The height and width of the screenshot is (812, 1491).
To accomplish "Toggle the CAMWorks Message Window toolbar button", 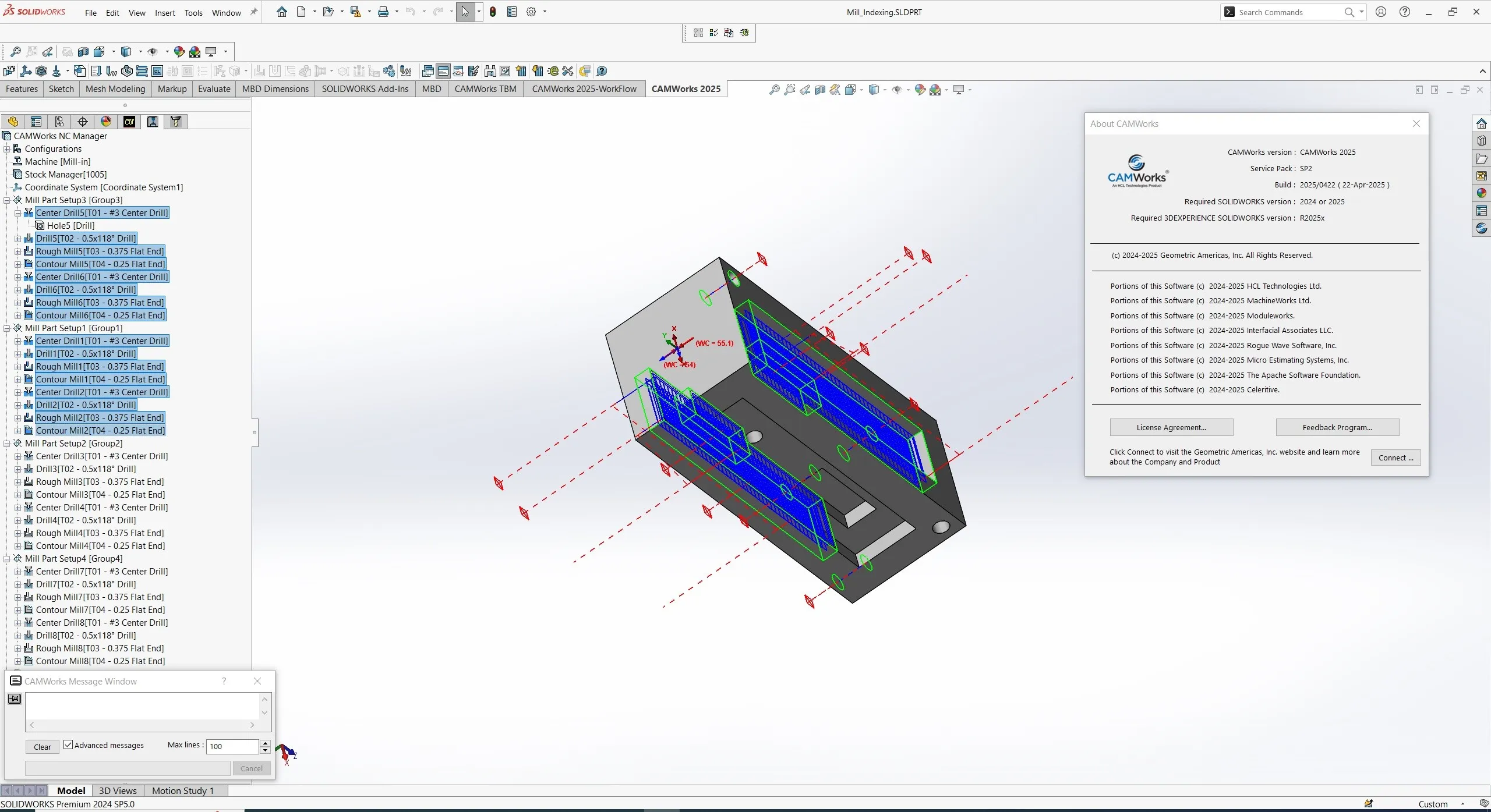I will click(443, 71).
